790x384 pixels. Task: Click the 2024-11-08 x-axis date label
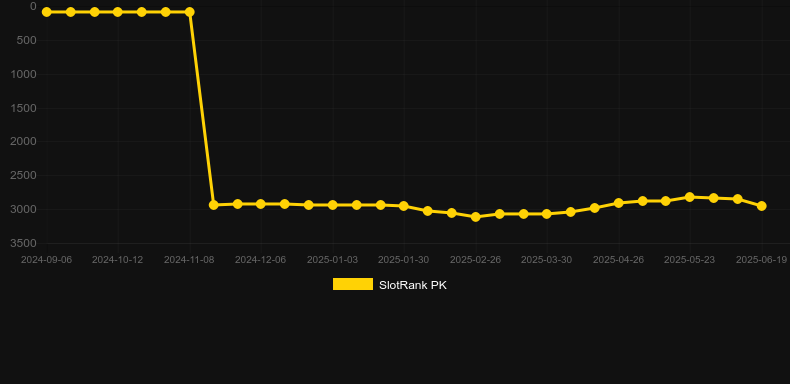(189, 260)
